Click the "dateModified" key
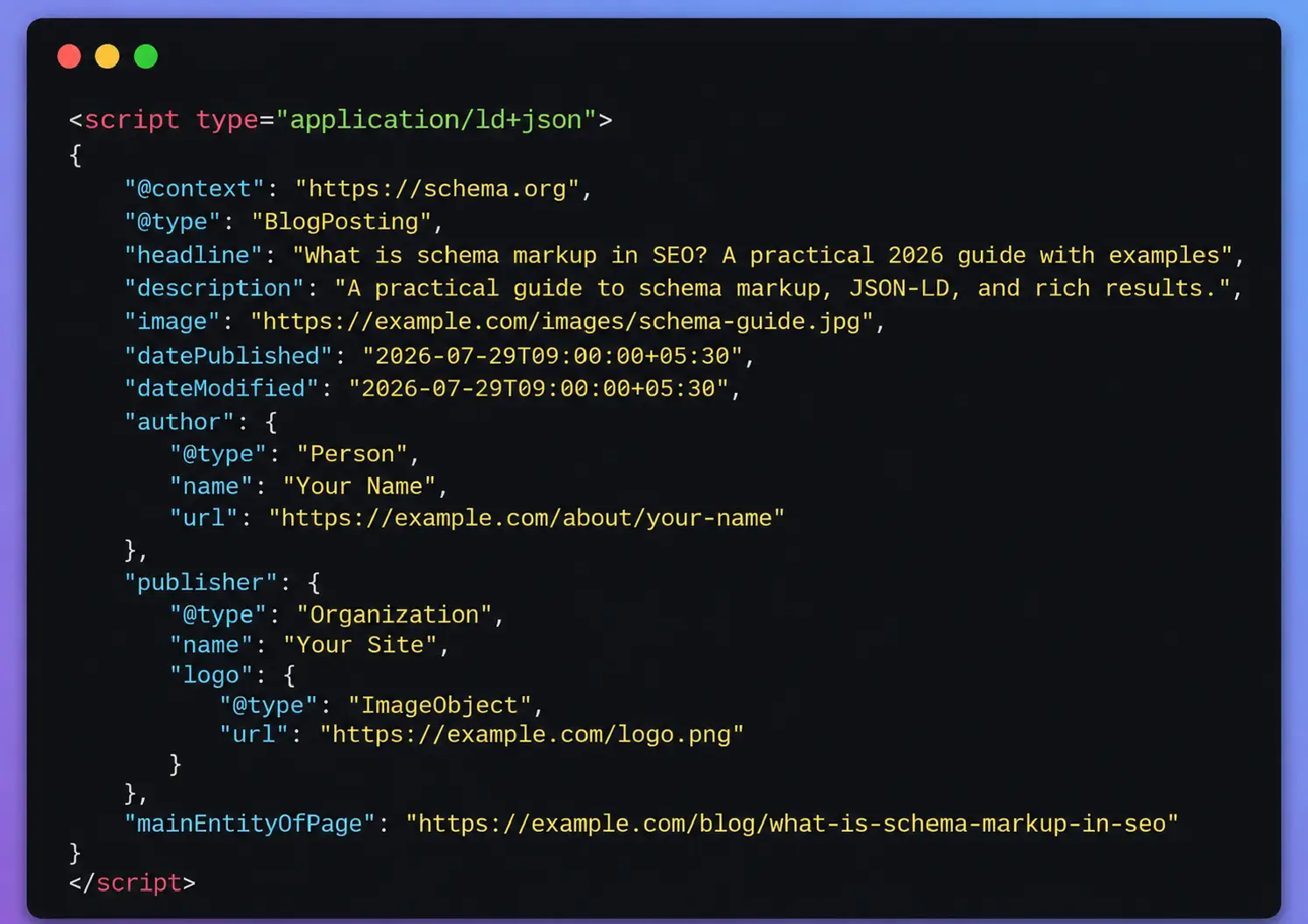The width and height of the screenshot is (1308, 924). click(x=221, y=388)
